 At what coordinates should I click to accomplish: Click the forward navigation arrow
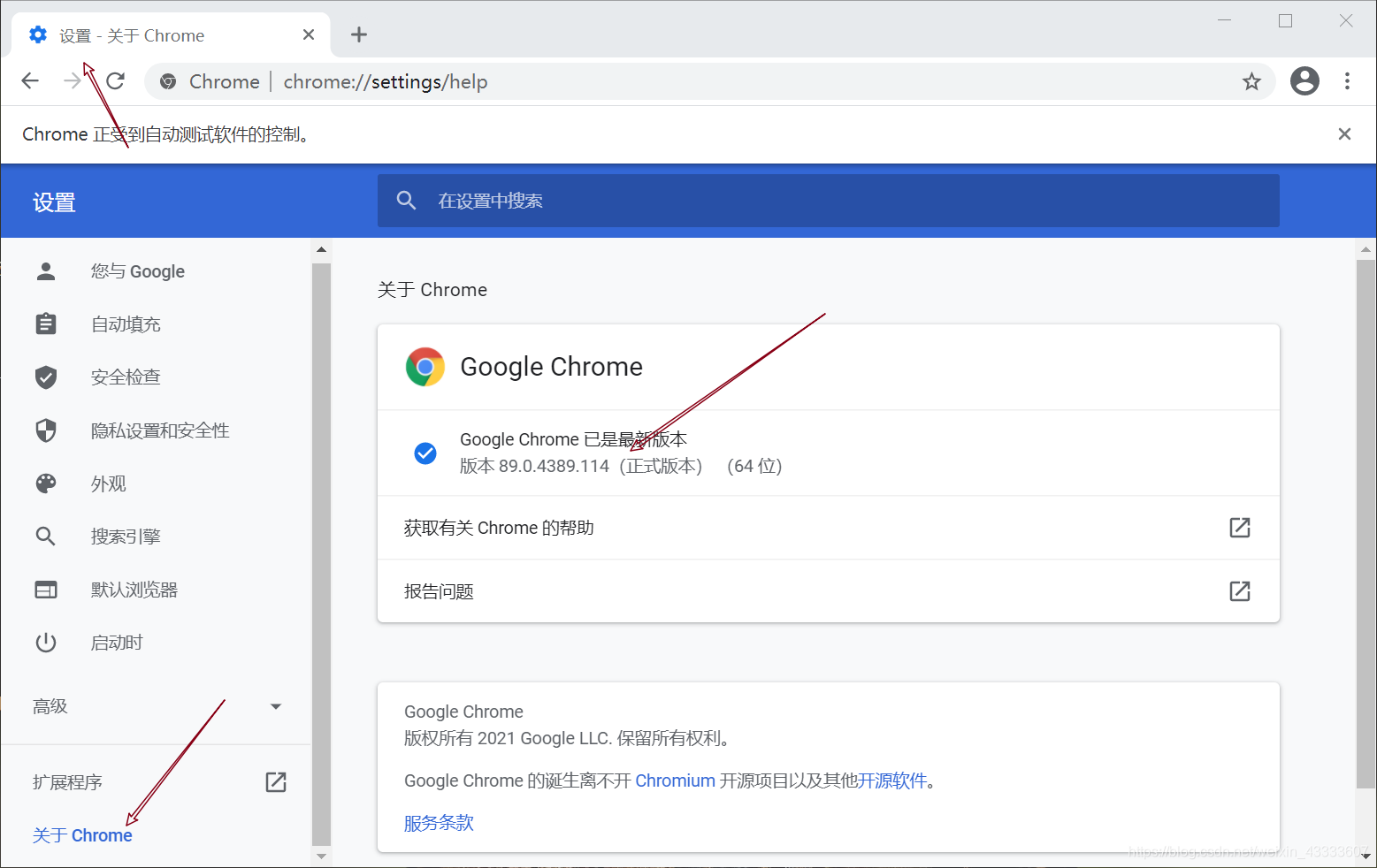73,81
